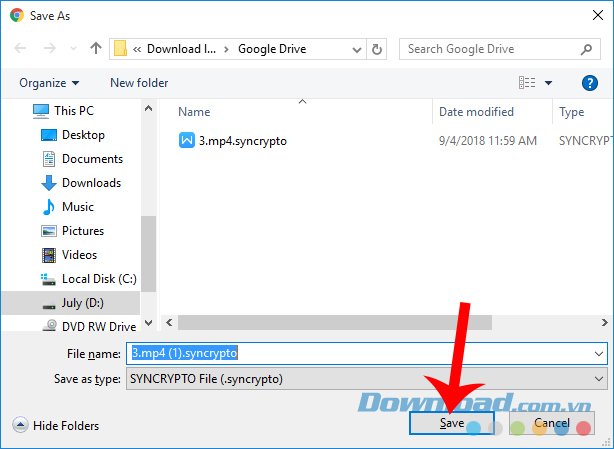Image resolution: width=614 pixels, height=449 pixels.
Task: Focus the Search Google Drive field
Action: click(x=500, y=49)
